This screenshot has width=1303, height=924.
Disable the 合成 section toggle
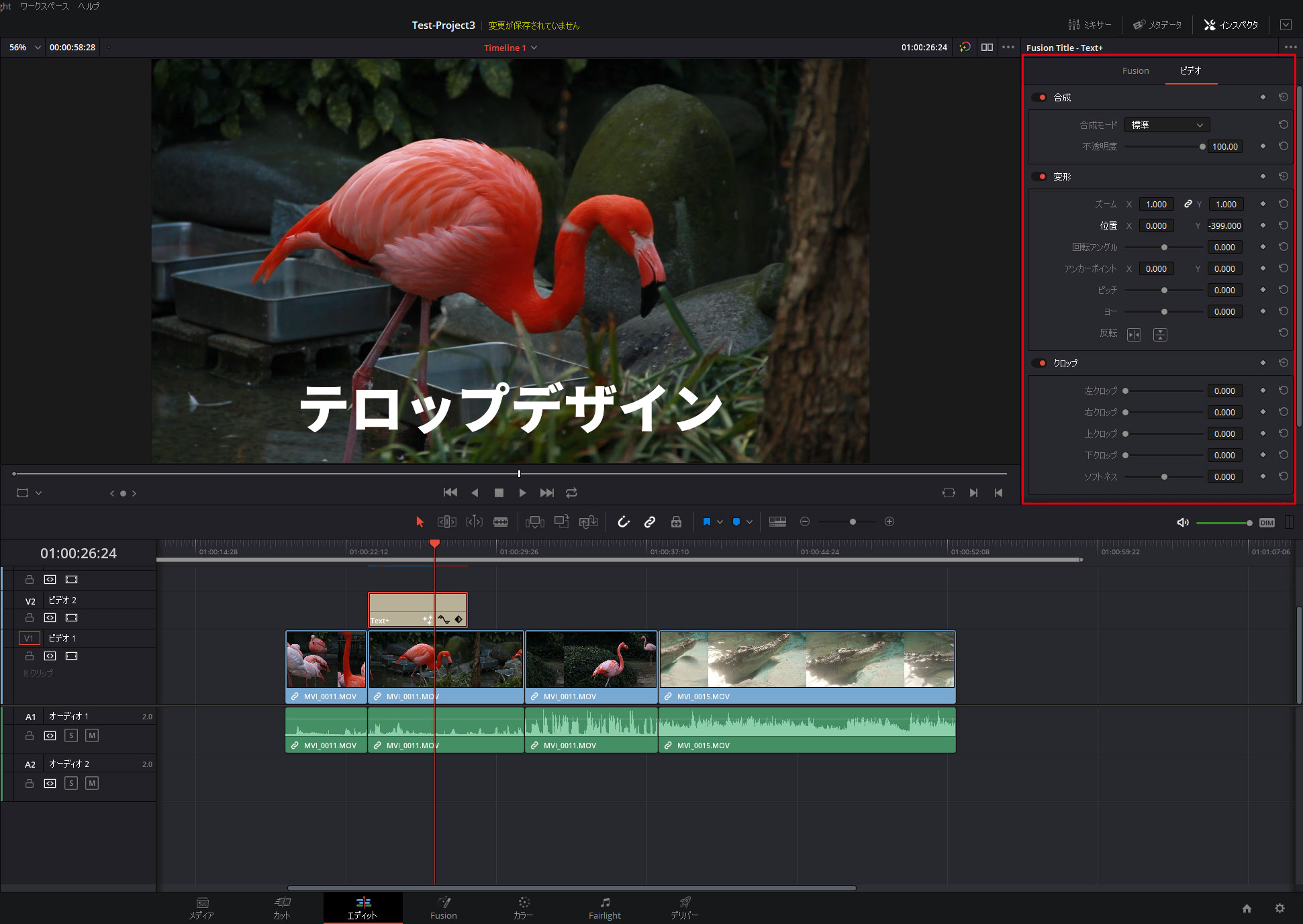1039,97
